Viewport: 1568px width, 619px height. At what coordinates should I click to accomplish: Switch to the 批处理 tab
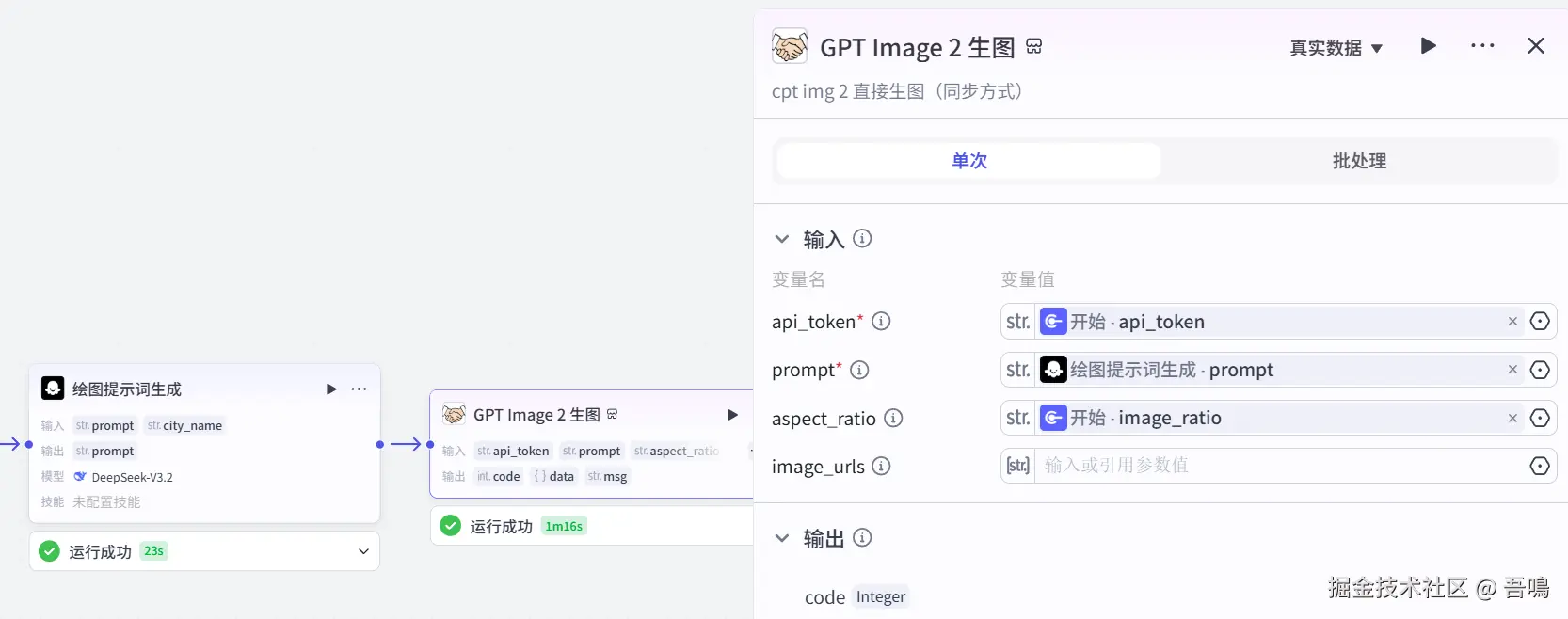click(1359, 161)
